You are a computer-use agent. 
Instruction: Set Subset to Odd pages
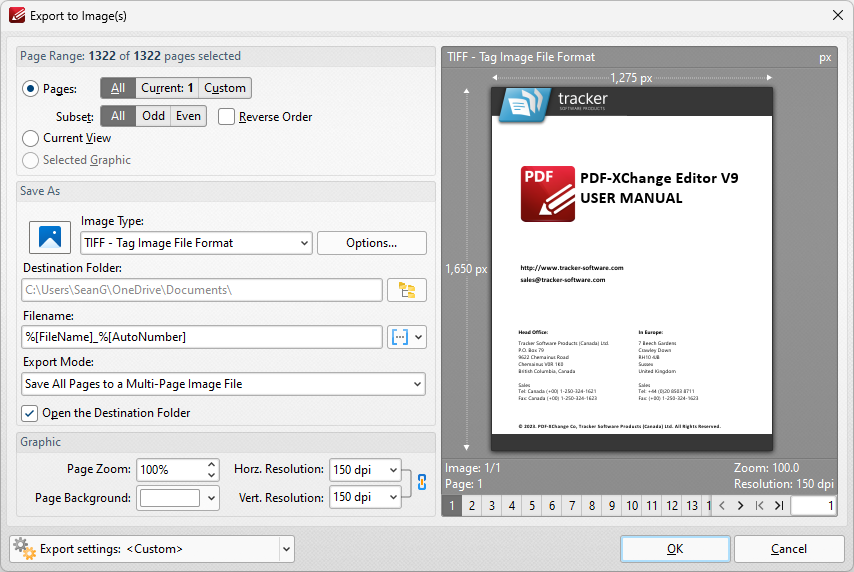(x=153, y=116)
